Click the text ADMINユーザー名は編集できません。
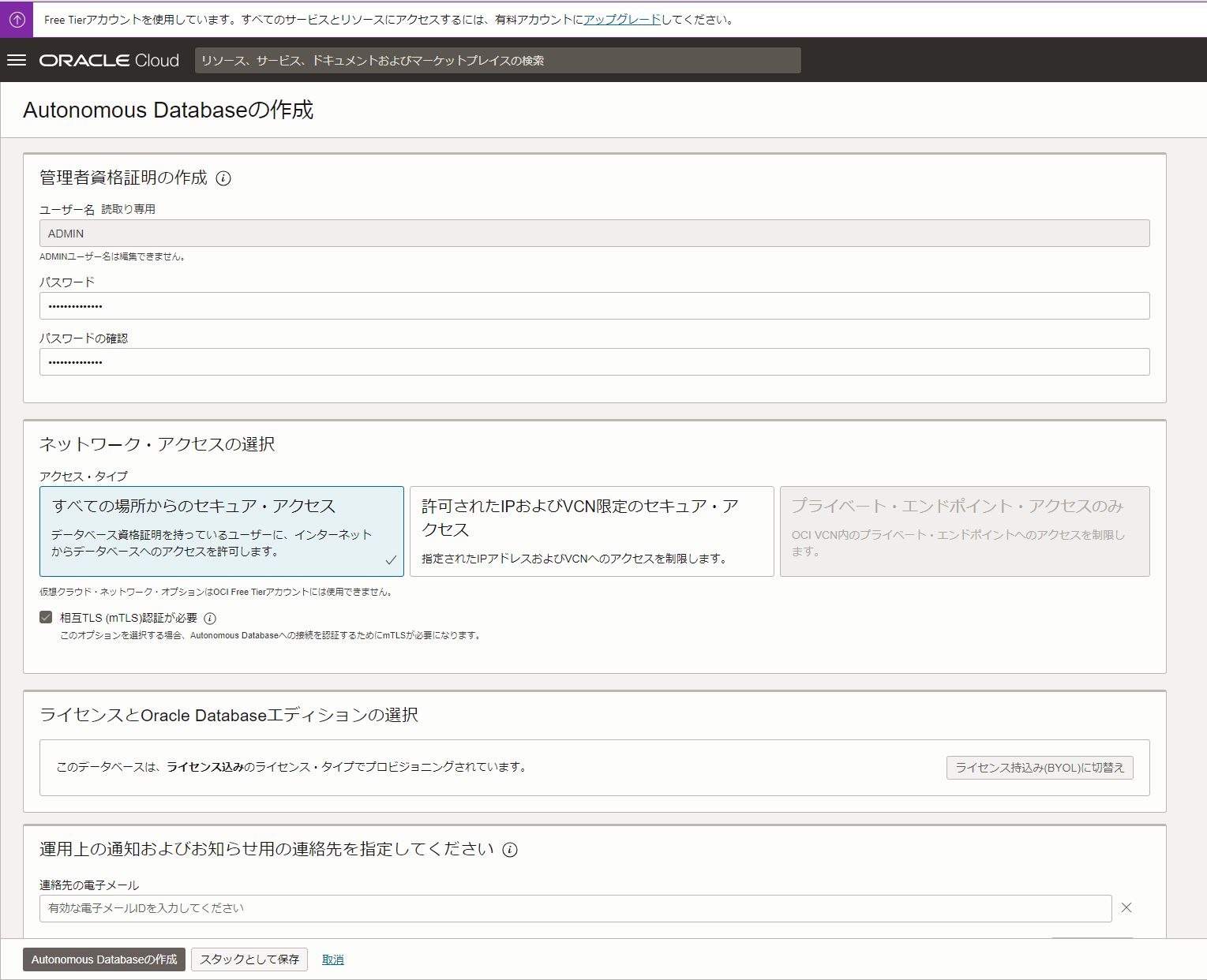This screenshot has width=1207, height=980. point(112,256)
